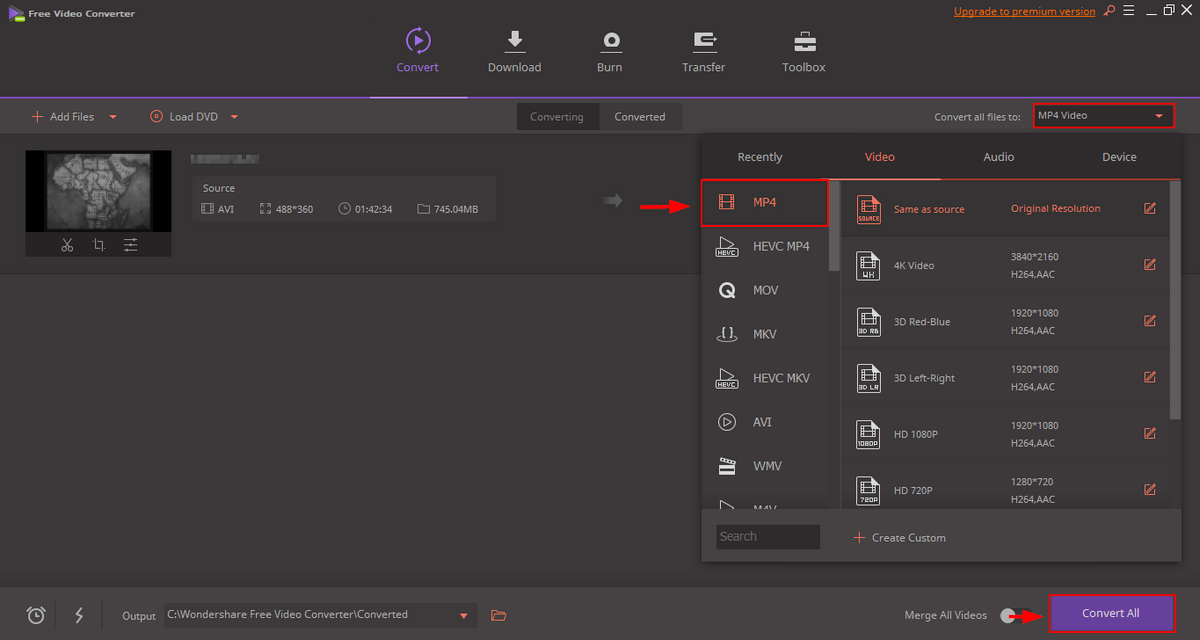Viewport: 1200px width, 640px height.
Task: Click the format list vertical scrollbar
Action: pos(834,230)
